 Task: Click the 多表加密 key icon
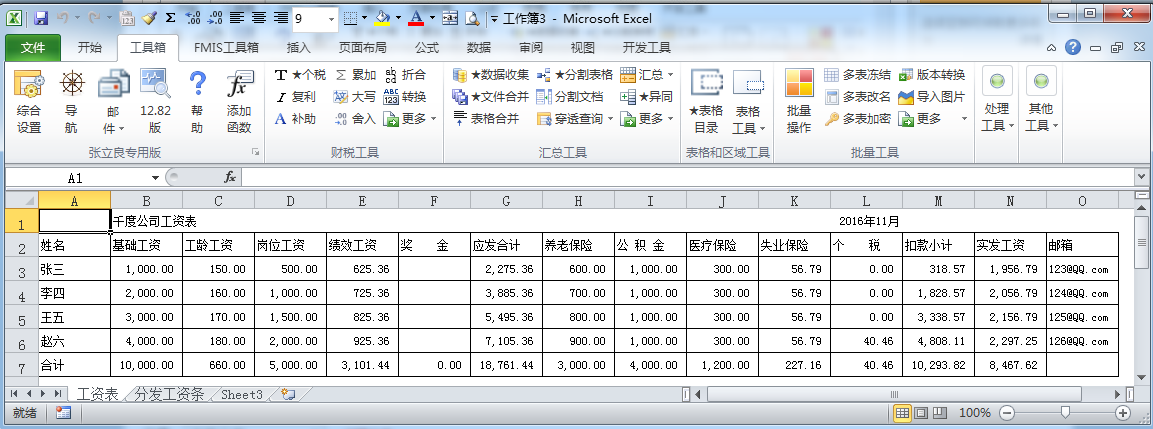pyautogui.click(x=857, y=119)
